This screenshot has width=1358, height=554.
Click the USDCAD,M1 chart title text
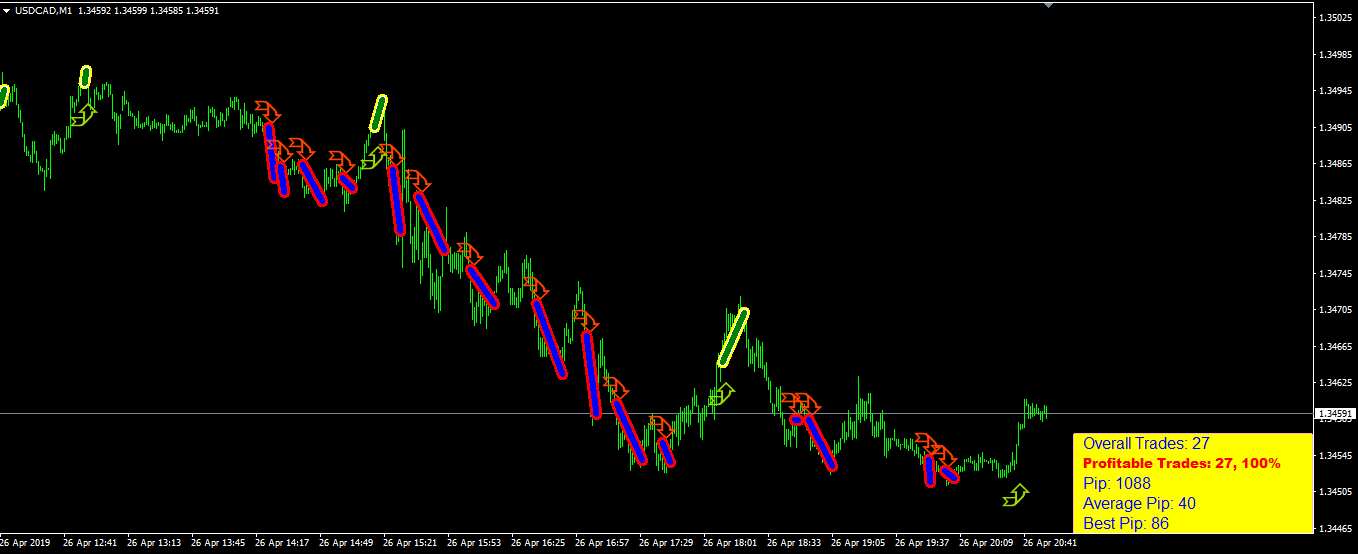[42, 10]
